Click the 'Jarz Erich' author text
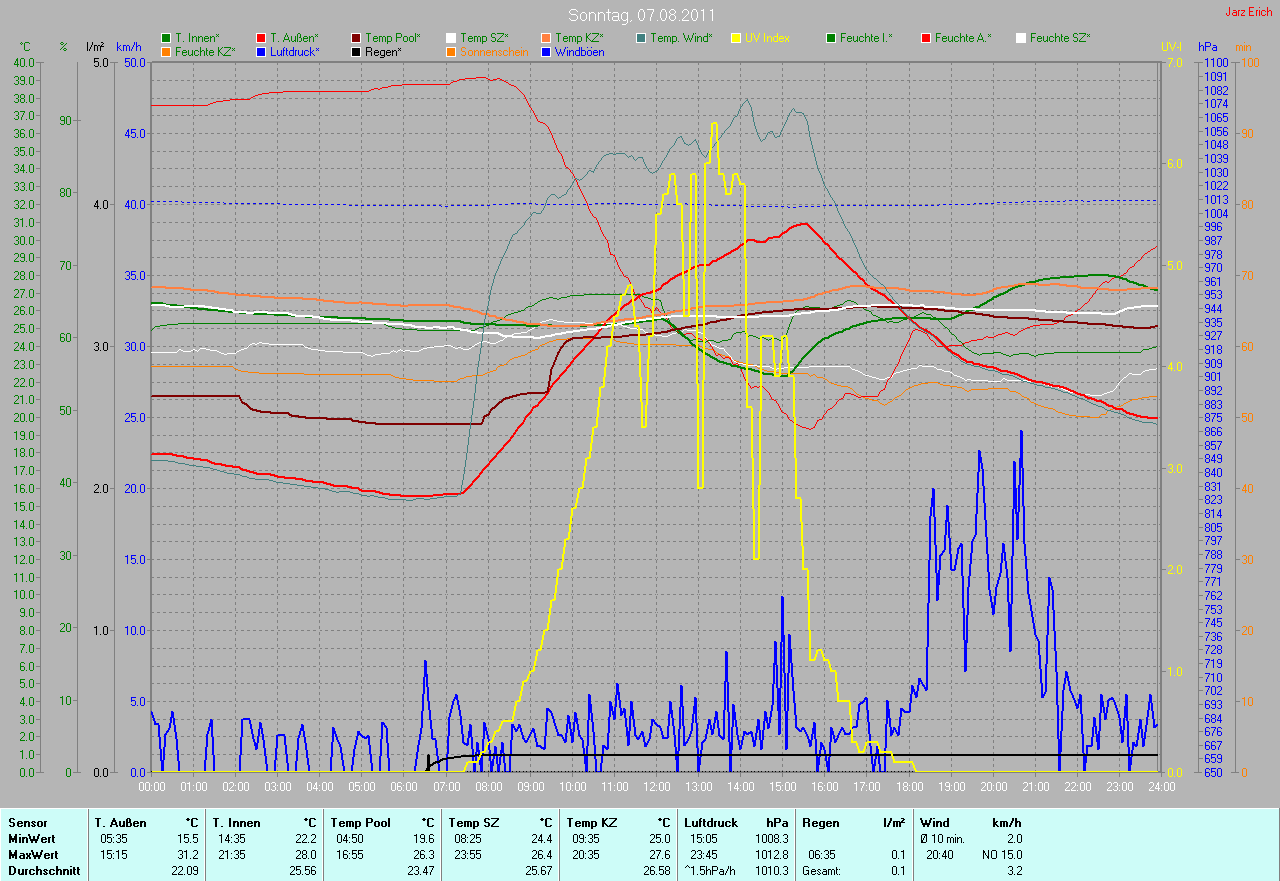 1249,12
